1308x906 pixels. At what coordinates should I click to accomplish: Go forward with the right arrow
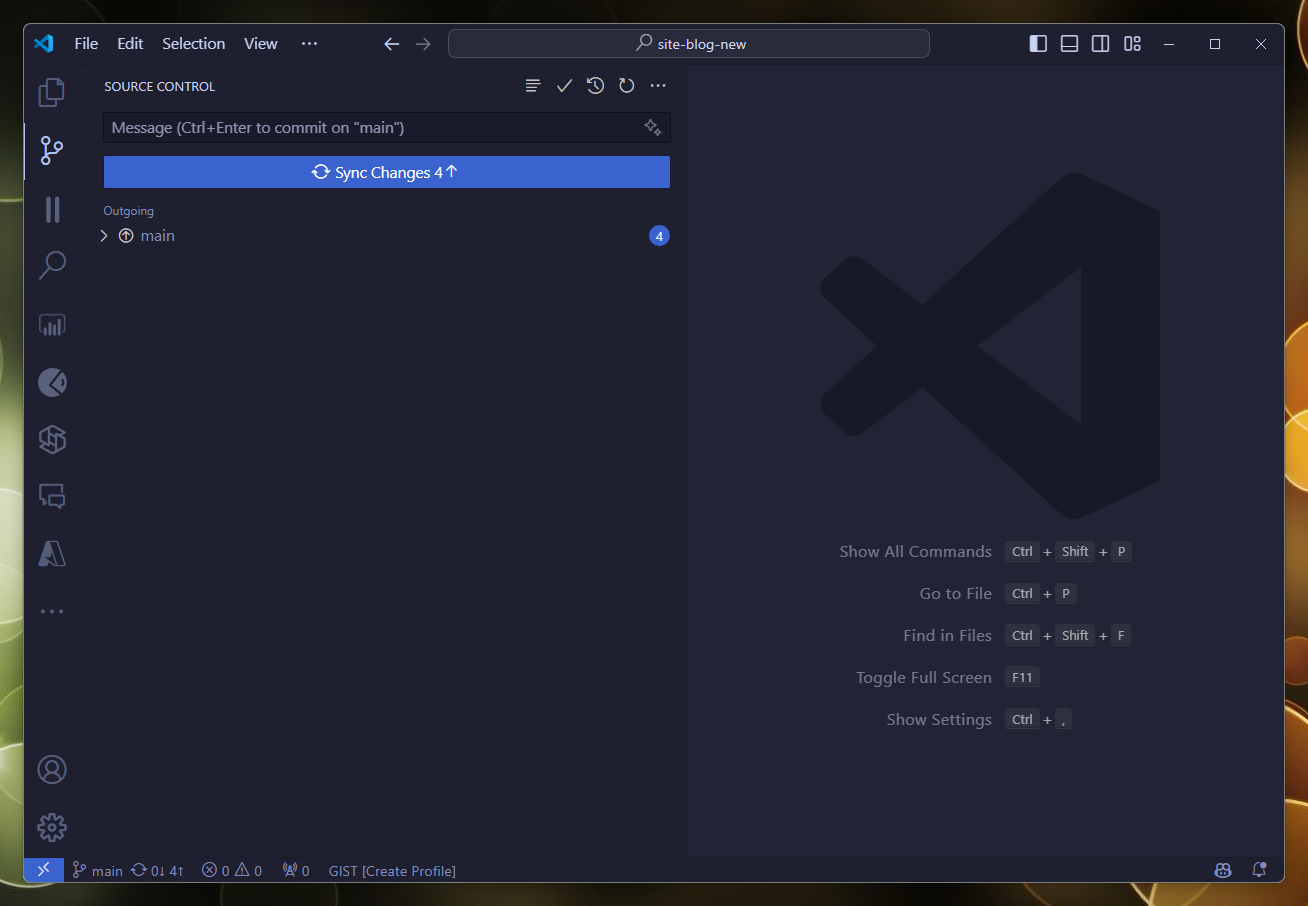(x=423, y=44)
